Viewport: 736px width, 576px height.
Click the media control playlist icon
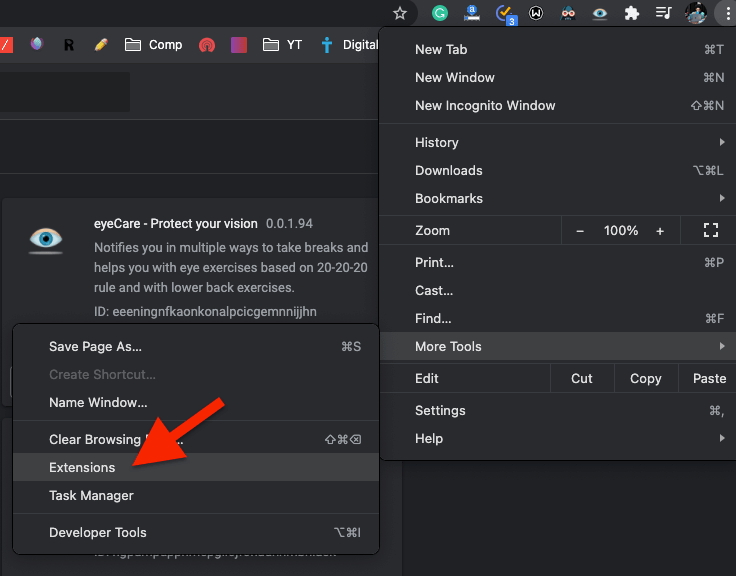pos(662,14)
